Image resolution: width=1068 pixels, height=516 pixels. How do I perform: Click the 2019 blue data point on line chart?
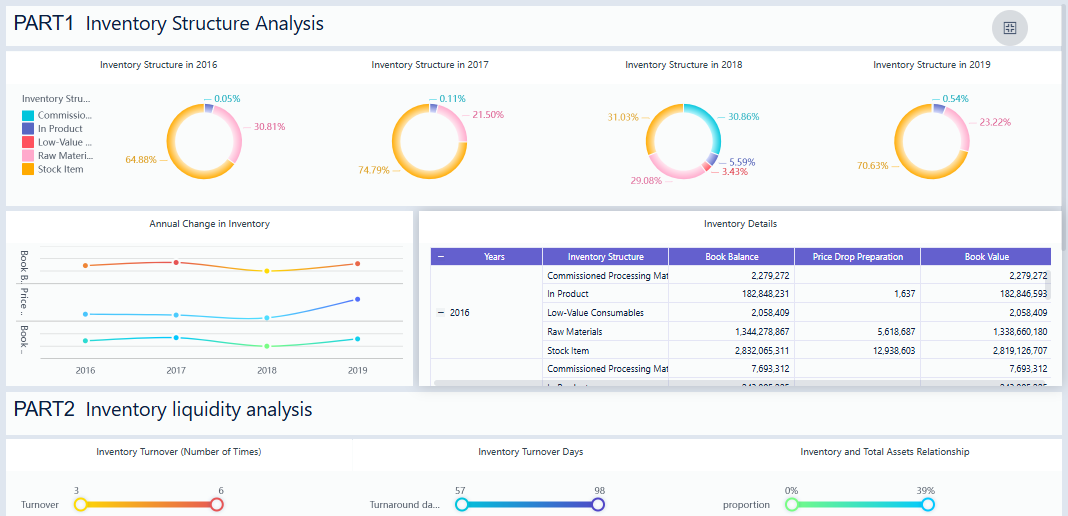click(x=357, y=299)
